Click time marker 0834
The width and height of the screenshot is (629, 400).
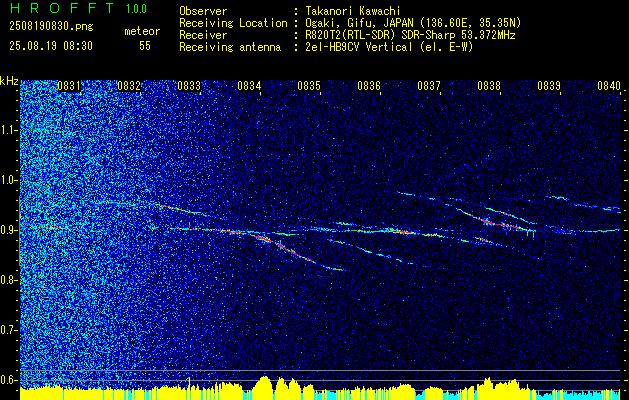pyautogui.click(x=249, y=86)
